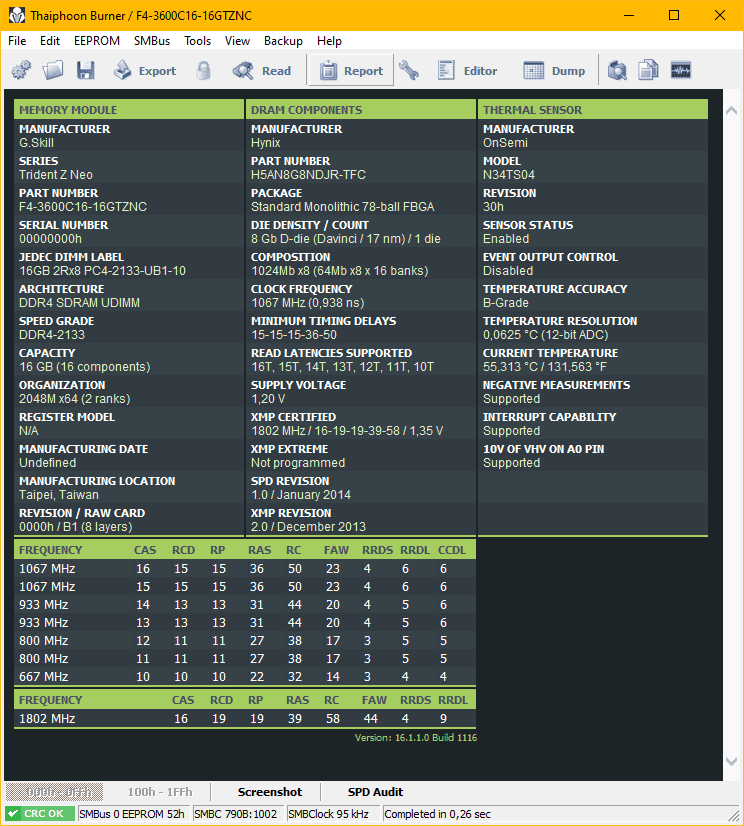Open the Report view button
The height and width of the screenshot is (826, 744).
[x=351, y=70]
